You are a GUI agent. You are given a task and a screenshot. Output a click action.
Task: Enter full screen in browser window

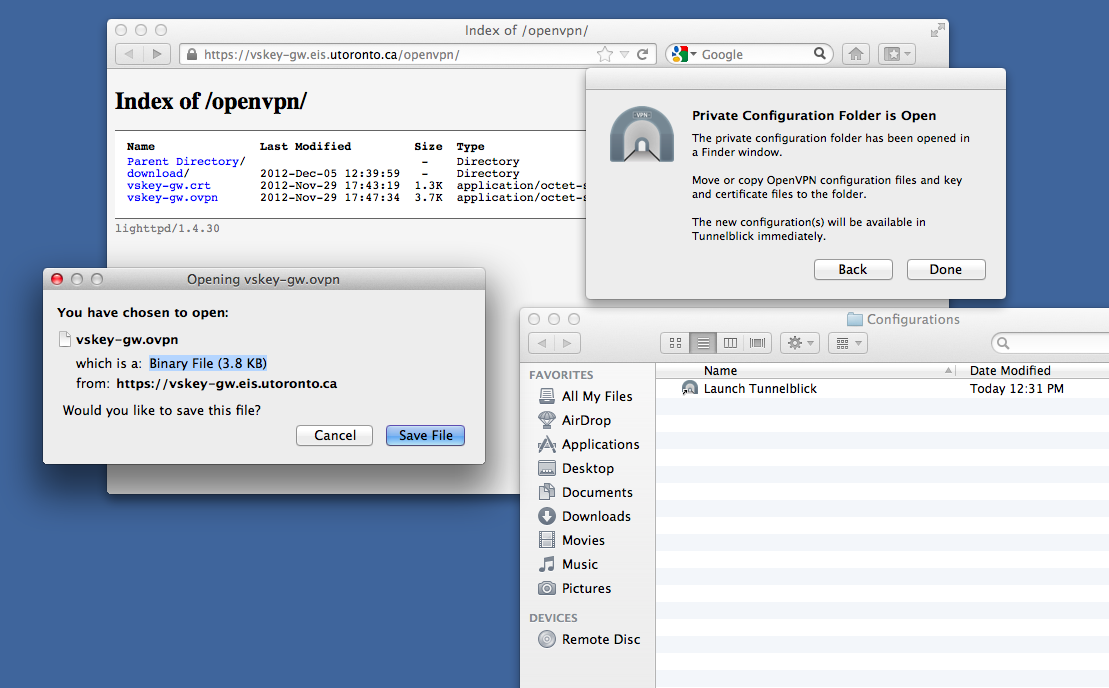937,30
